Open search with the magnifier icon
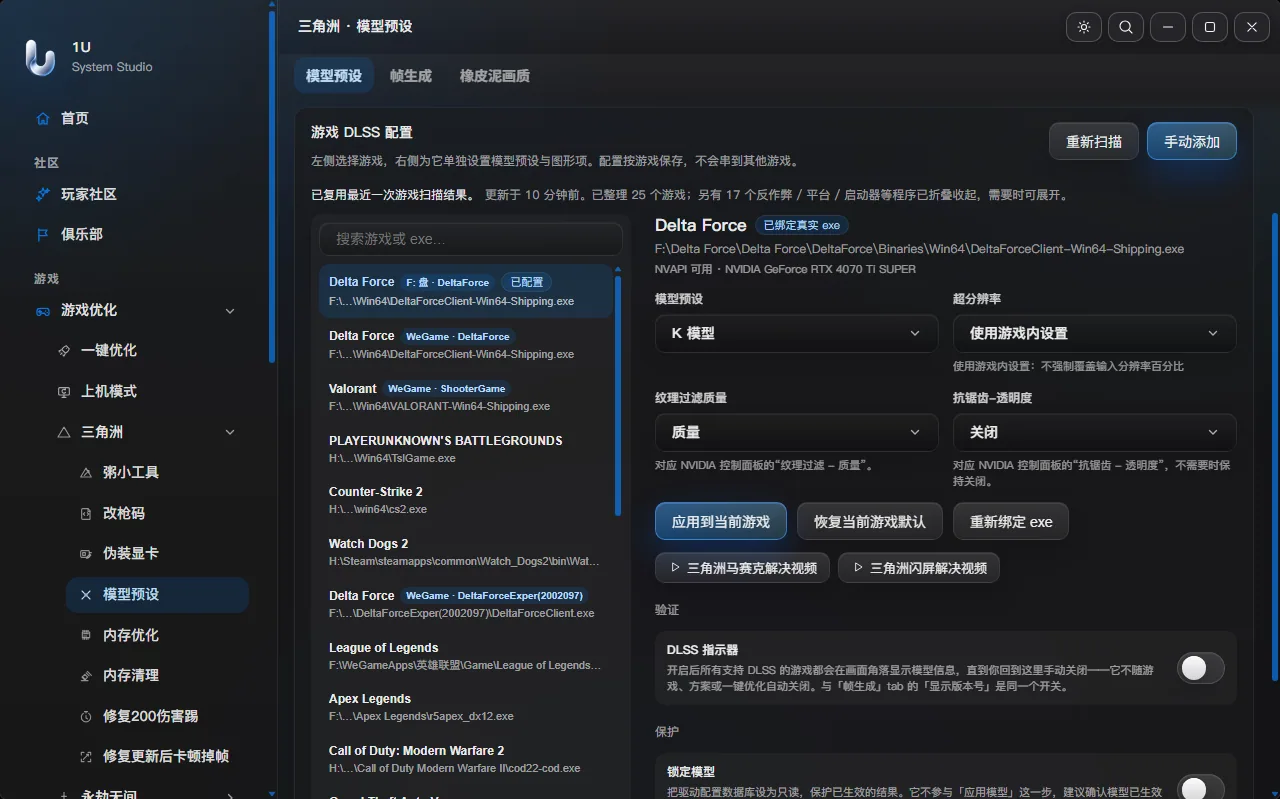This screenshot has width=1280, height=799. click(x=1126, y=27)
